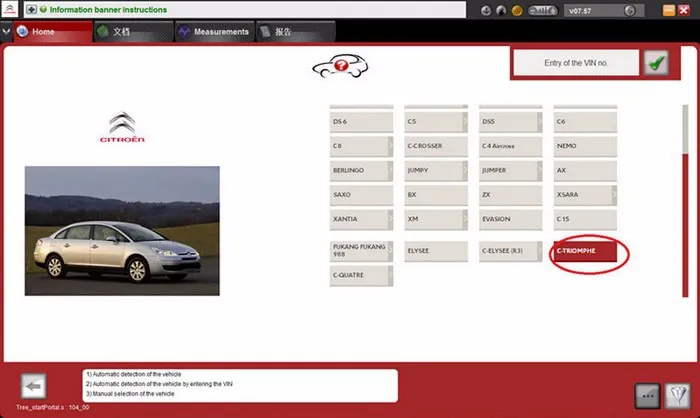This screenshot has height=418, width=700.
Task: Click the ellipsis more options button
Action: pos(647,396)
